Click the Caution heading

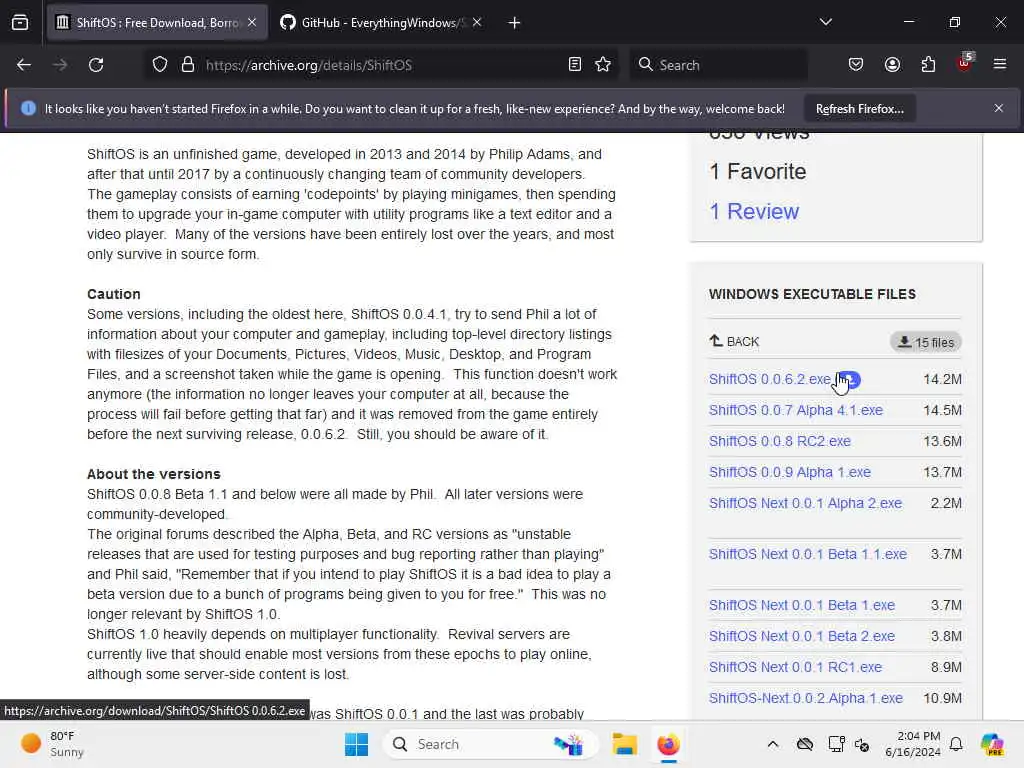tap(114, 294)
